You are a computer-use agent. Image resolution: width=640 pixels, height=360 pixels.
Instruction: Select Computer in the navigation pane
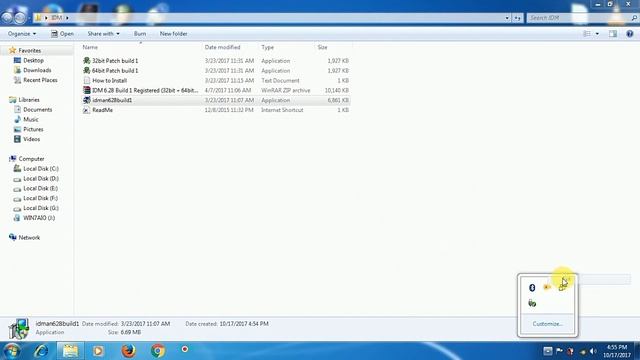point(31,159)
